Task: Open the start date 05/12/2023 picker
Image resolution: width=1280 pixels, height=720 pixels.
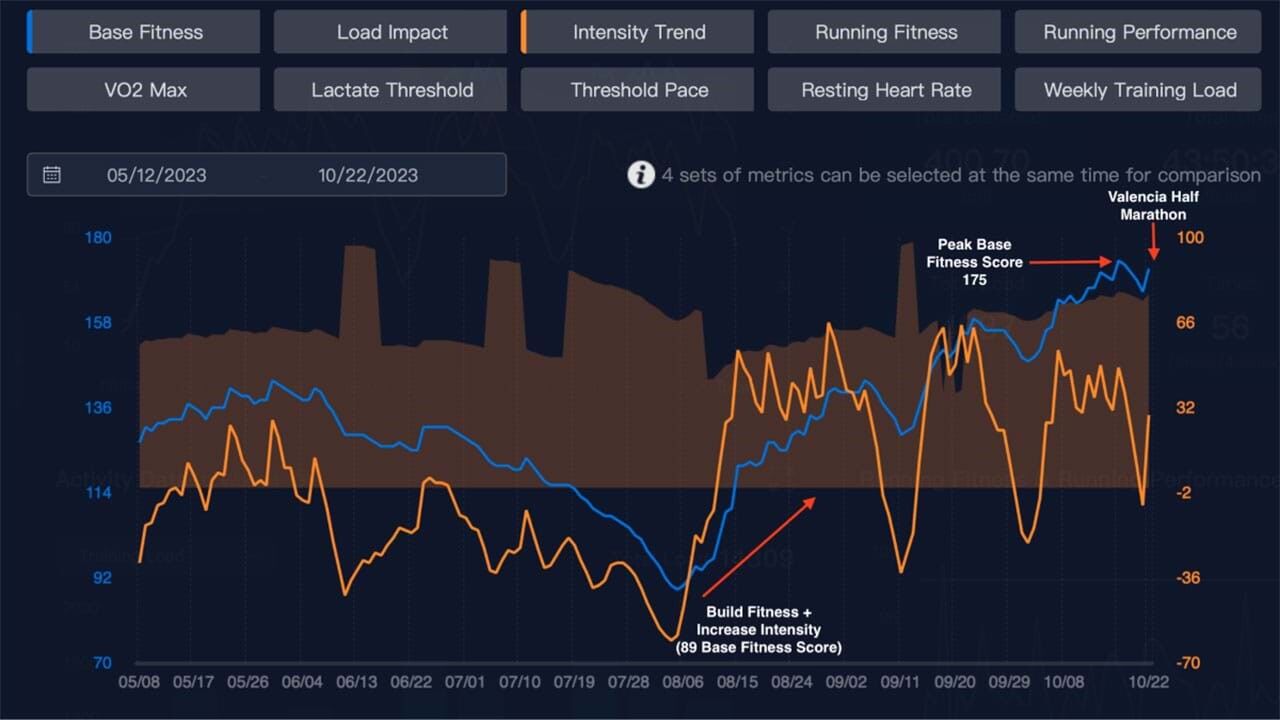Action: 157,175
